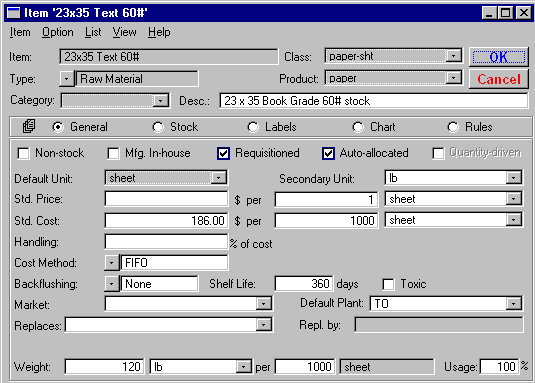Click the Shelf Life days field
The image size is (535, 383).
tap(304, 284)
